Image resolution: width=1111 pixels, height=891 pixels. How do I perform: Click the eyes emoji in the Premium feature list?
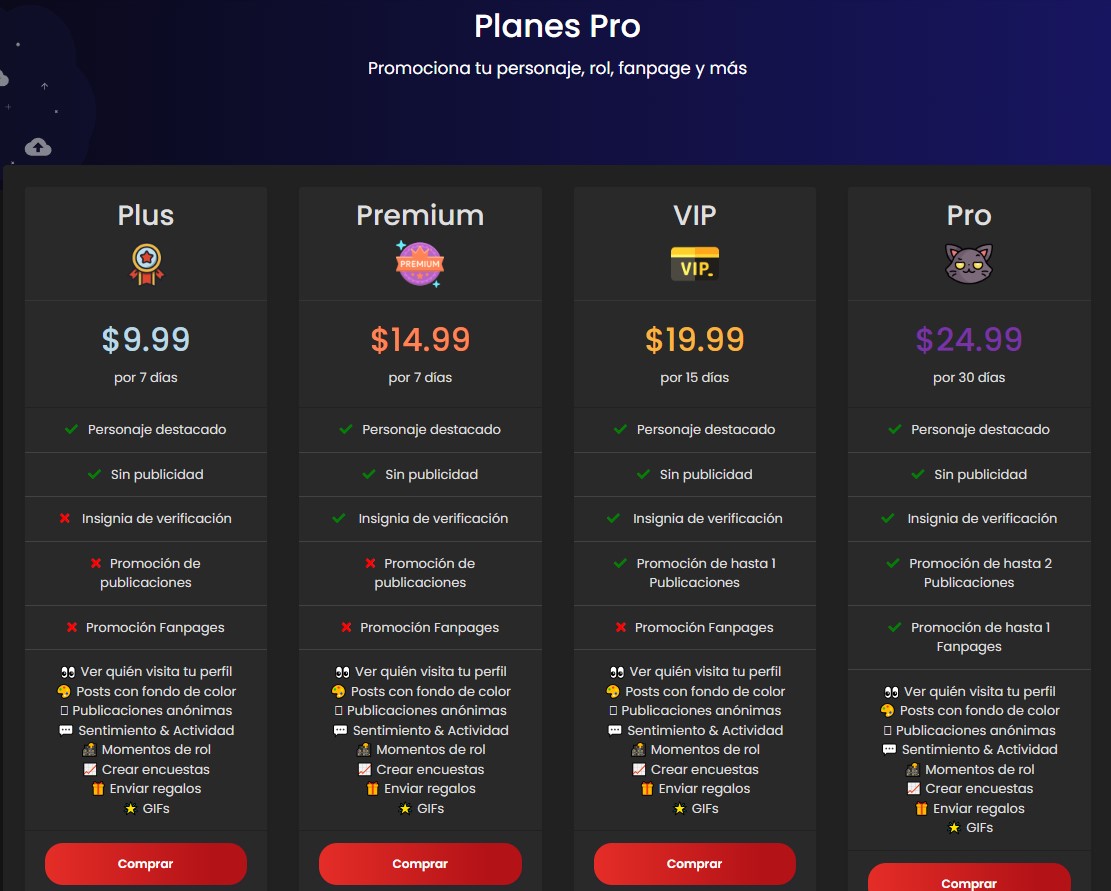point(342,672)
